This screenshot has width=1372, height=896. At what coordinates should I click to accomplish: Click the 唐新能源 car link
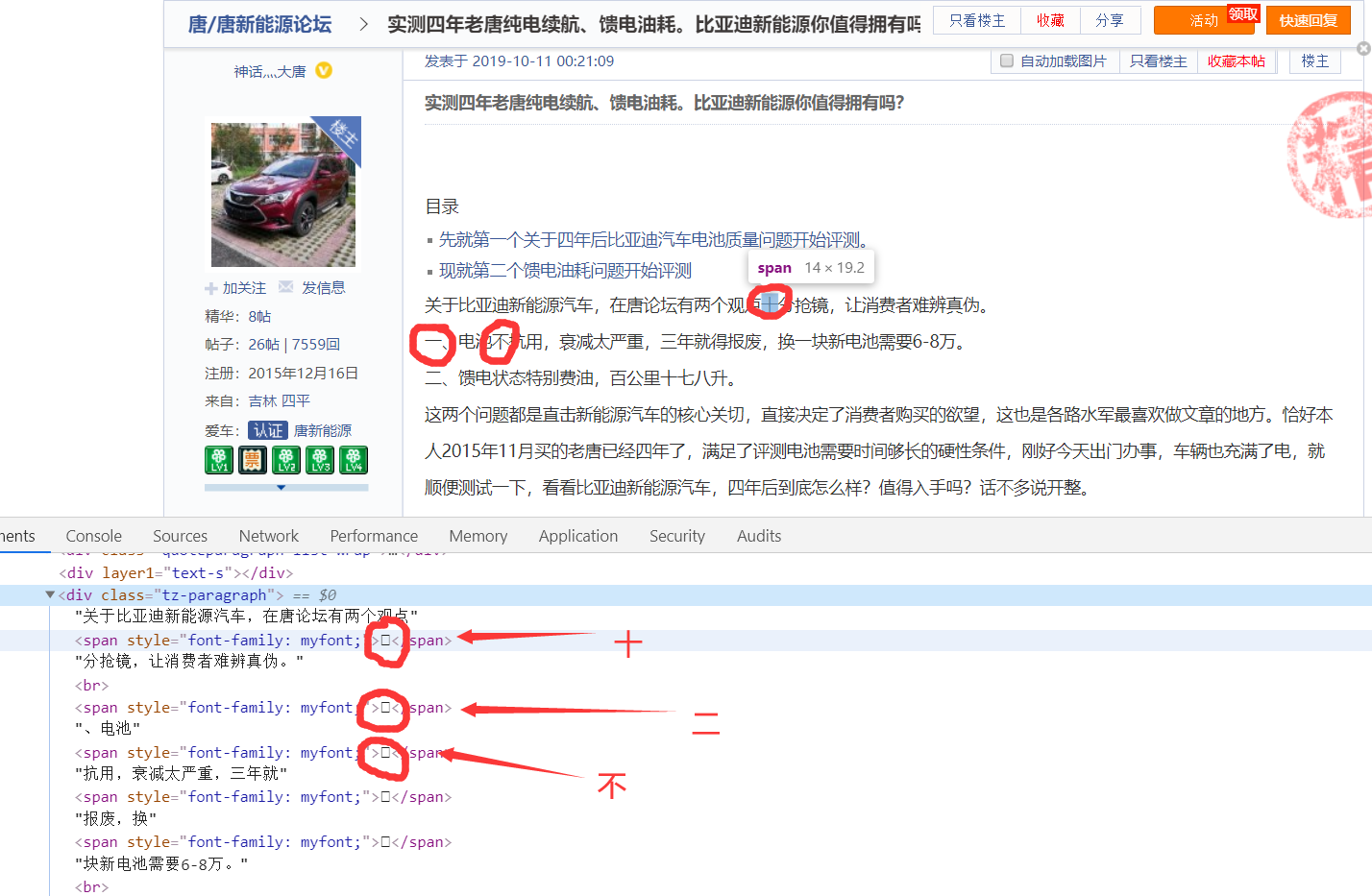(323, 430)
